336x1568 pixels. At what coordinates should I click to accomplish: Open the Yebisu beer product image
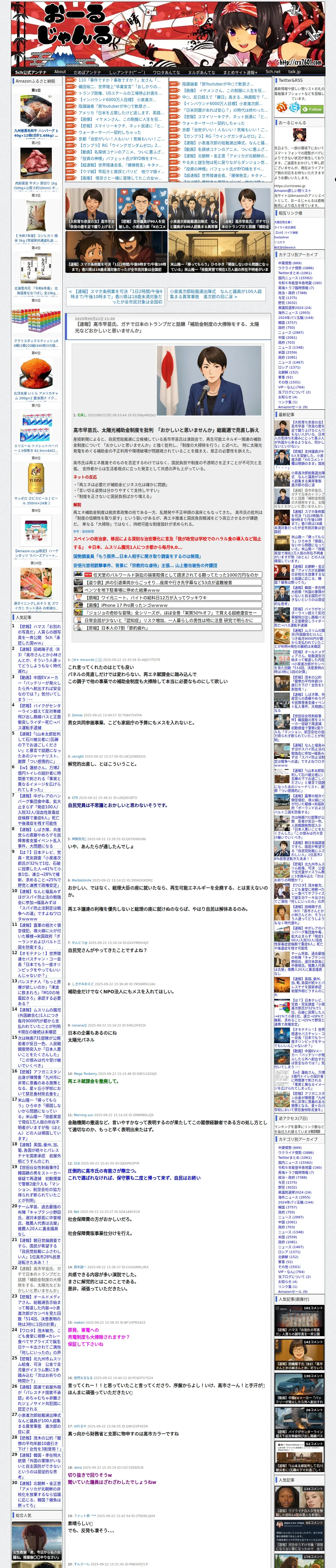(36, 479)
